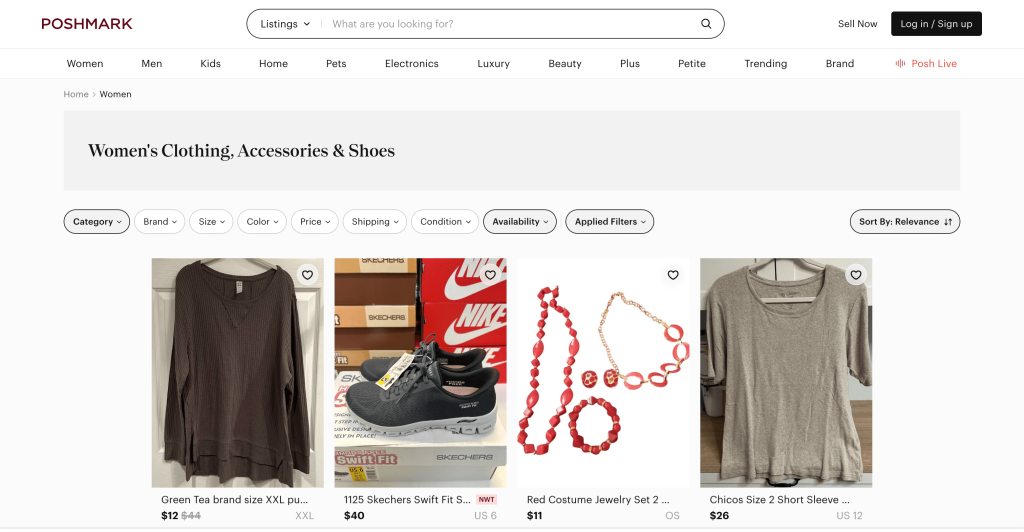Screen dimensions: 1024x532
Task: Open the Brand menu in the nav bar
Action: coord(840,63)
